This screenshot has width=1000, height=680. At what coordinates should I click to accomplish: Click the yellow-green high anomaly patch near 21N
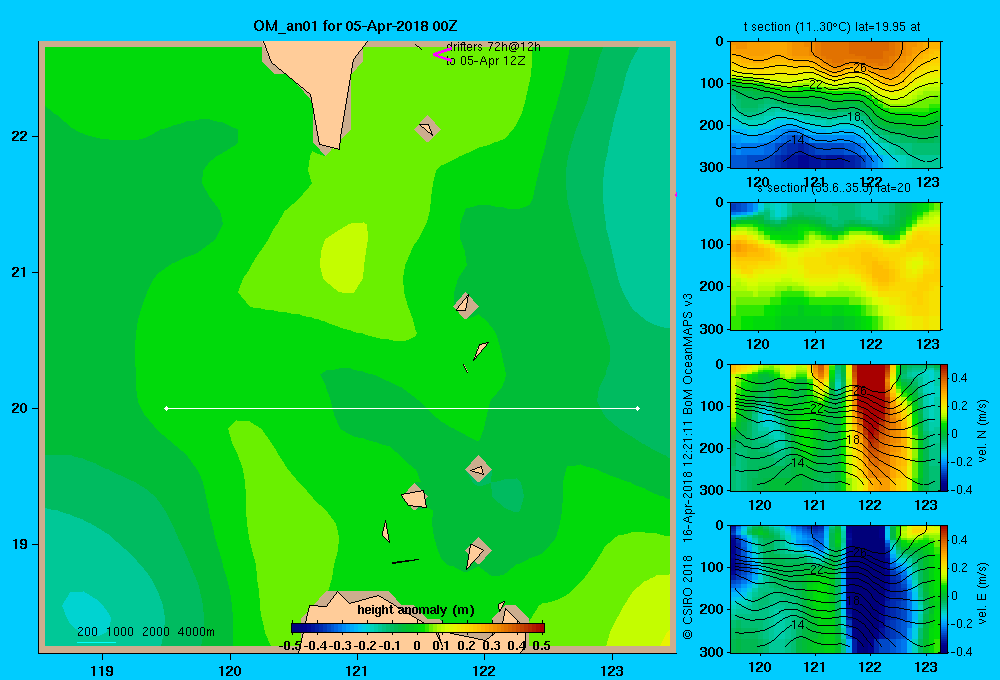[344, 258]
